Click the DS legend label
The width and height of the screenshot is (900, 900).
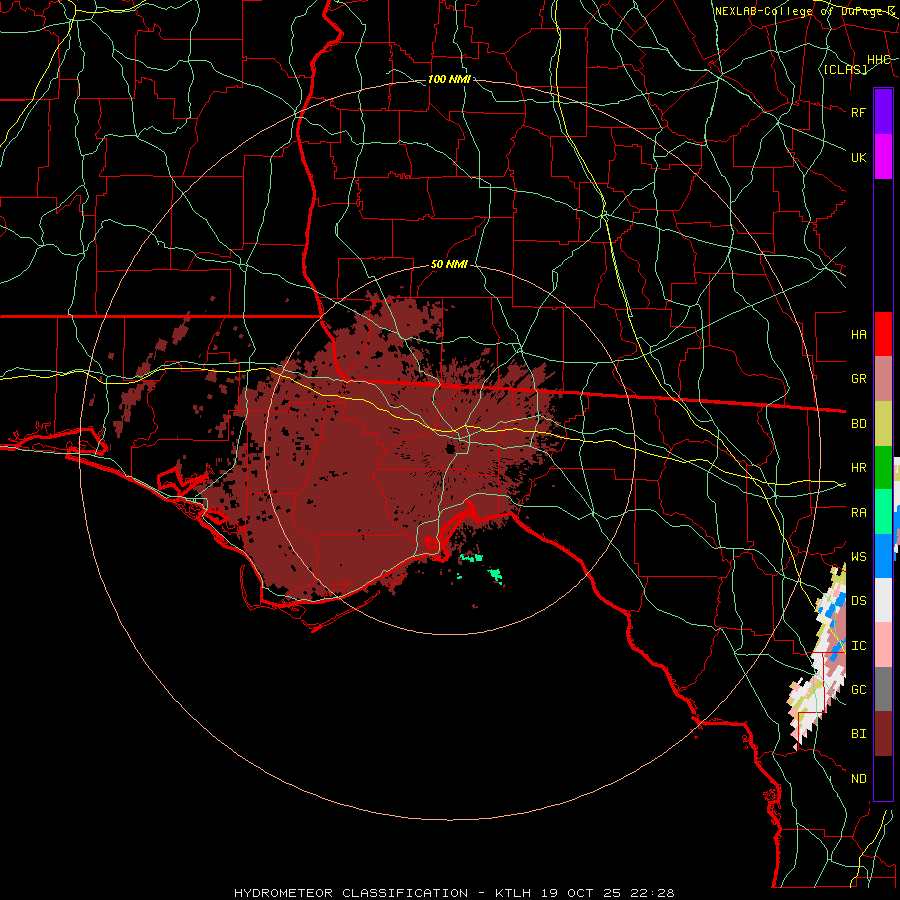pyautogui.click(x=859, y=601)
